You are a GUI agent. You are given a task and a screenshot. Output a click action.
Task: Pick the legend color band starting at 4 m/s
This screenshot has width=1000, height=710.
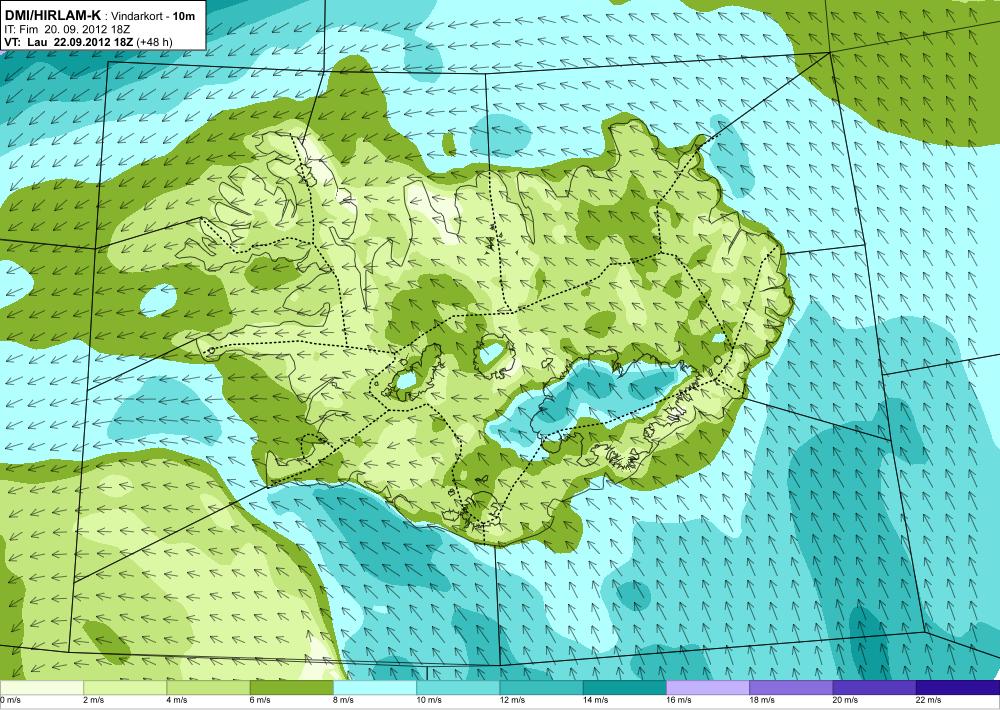pos(209,688)
